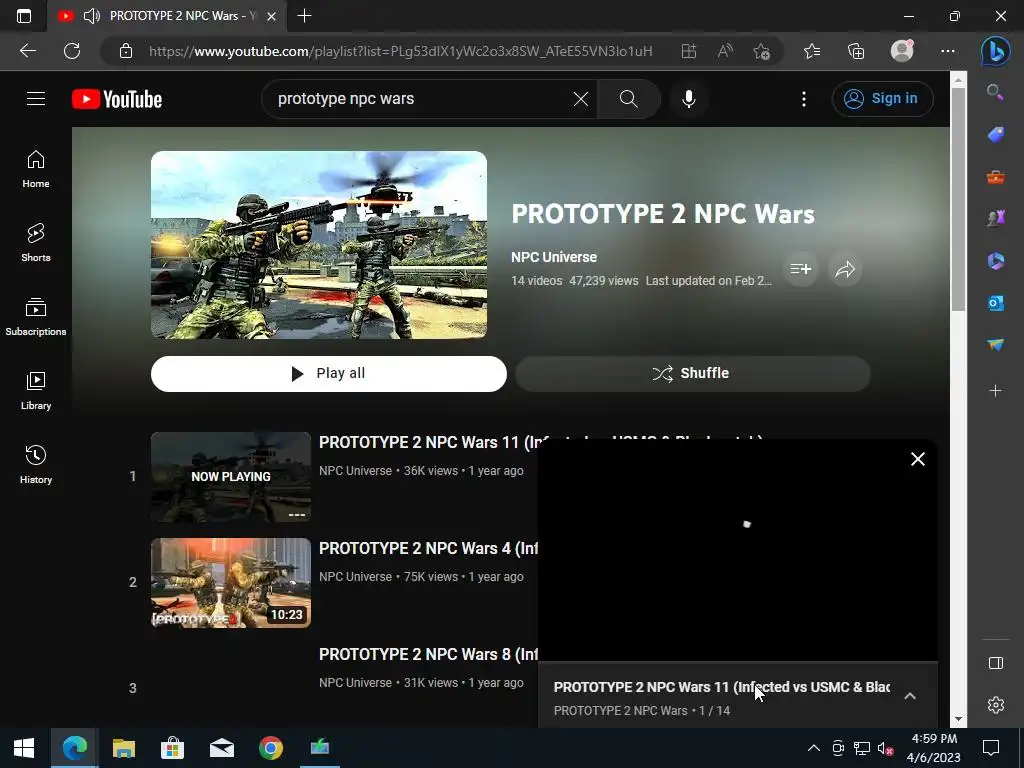Save playlist with the add-to-library icon
Viewport: 1024px width, 768px height.
(800, 269)
